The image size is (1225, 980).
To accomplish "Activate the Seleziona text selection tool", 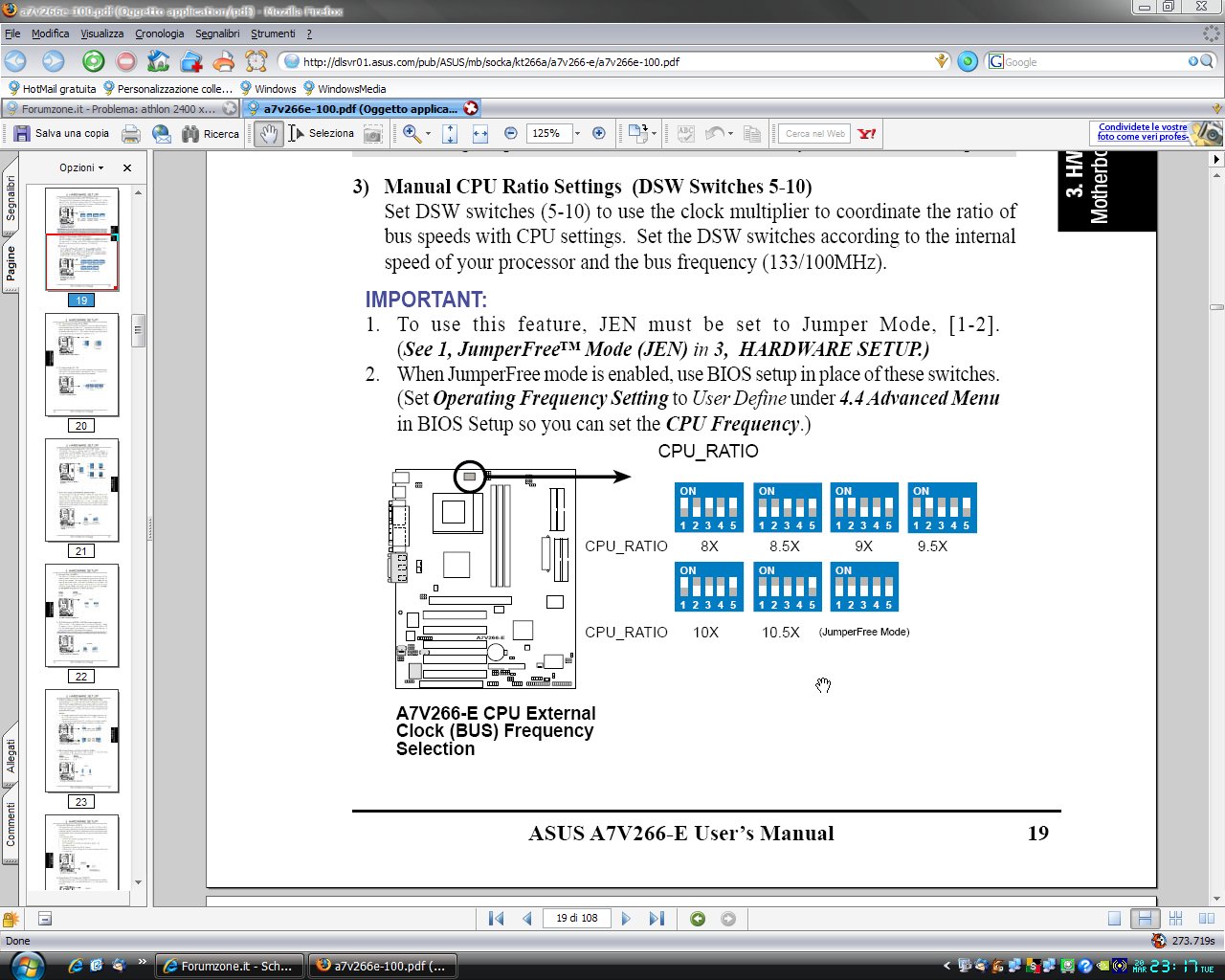I will click(322, 134).
